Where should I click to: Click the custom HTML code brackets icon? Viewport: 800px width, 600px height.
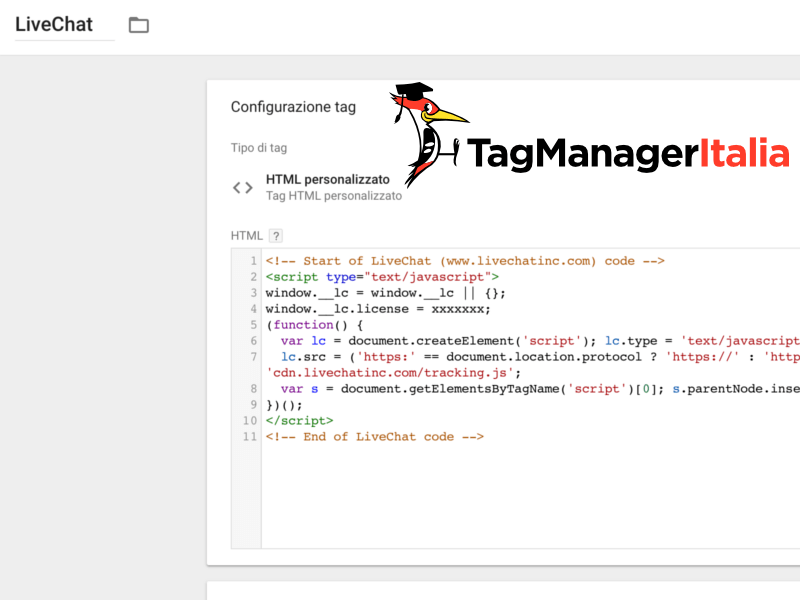click(x=243, y=188)
